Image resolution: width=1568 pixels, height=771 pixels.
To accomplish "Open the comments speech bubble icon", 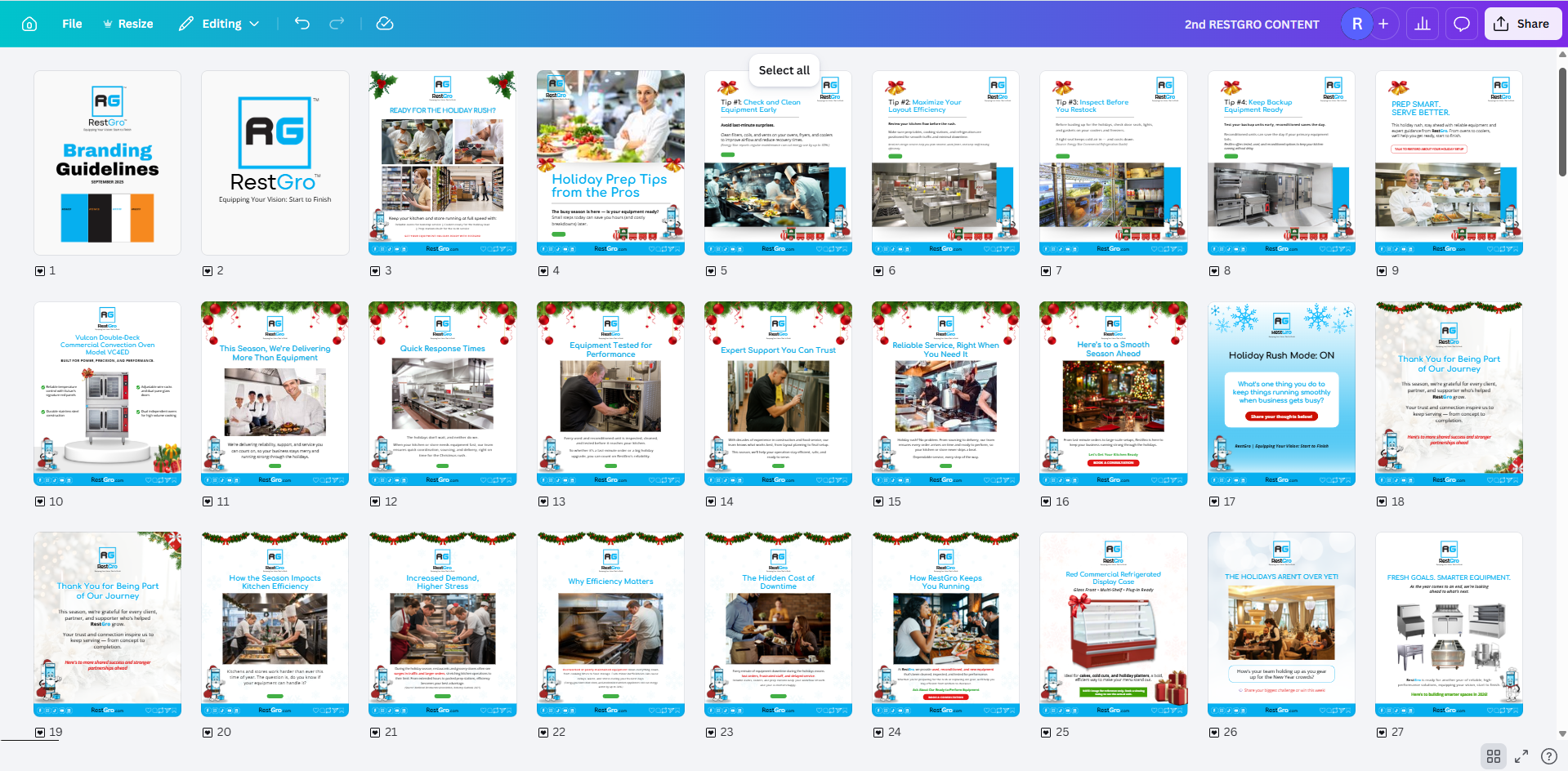I will (x=1462, y=24).
